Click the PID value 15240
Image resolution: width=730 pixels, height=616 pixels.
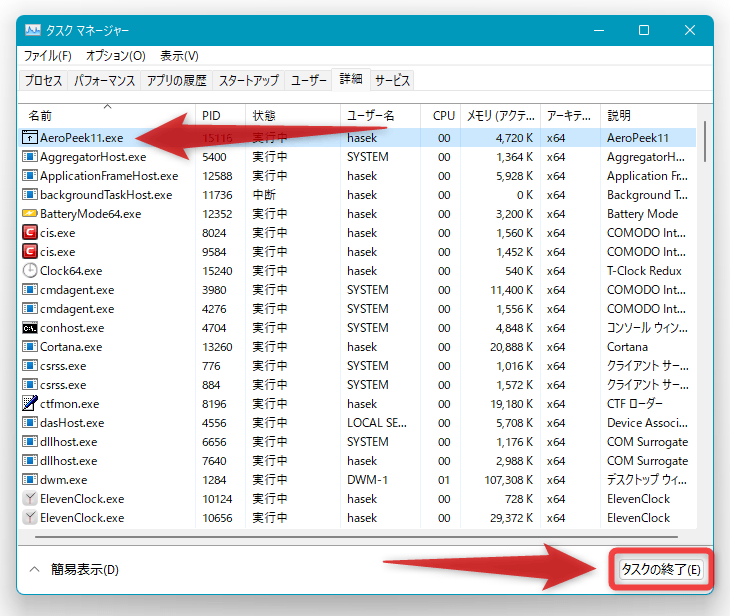(x=217, y=271)
